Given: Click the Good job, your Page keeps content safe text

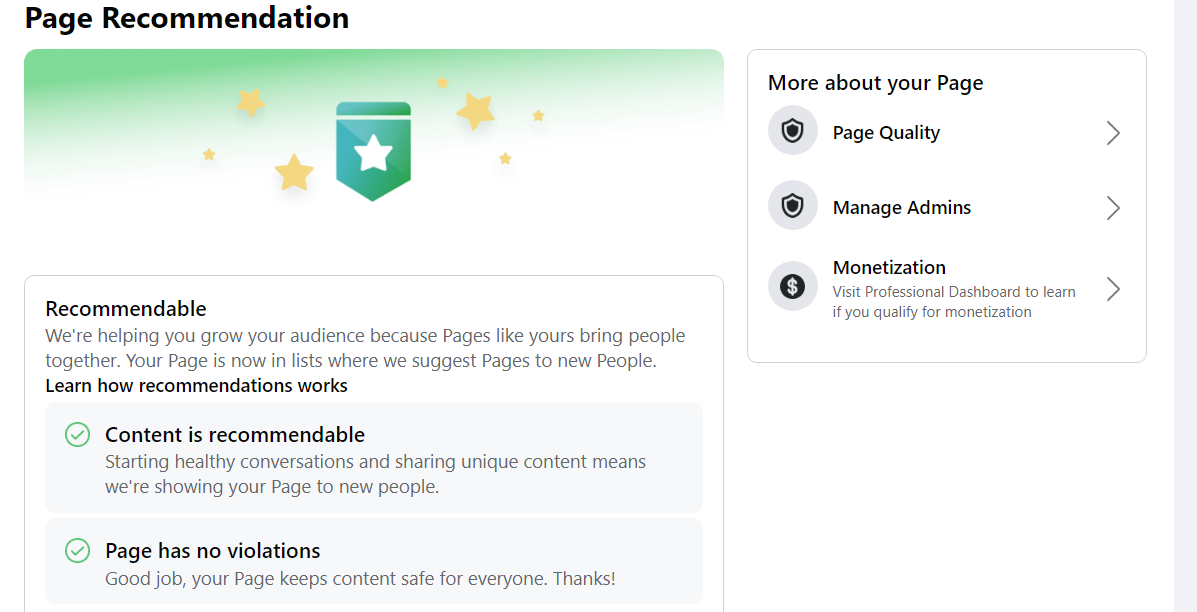Looking at the screenshot, I should 360,578.
